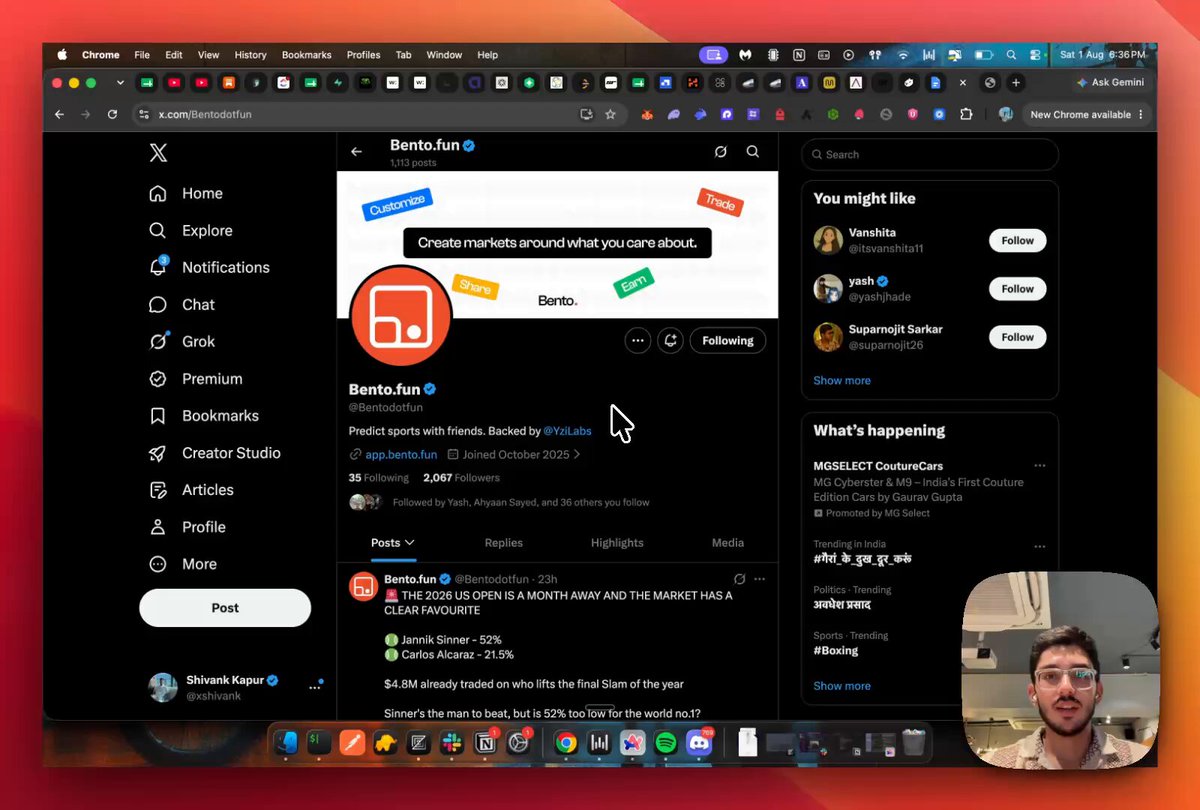Open the profile more options ellipsis
The height and width of the screenshot is (810, 1200).
(637, 341)
